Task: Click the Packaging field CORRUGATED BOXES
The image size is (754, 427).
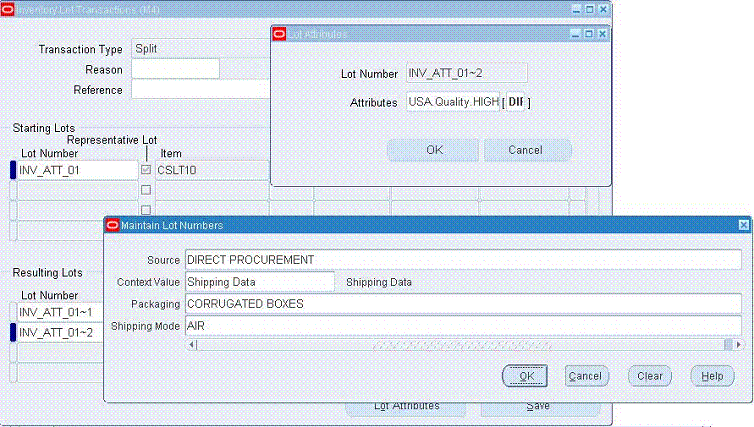Action: coord(463,304)
